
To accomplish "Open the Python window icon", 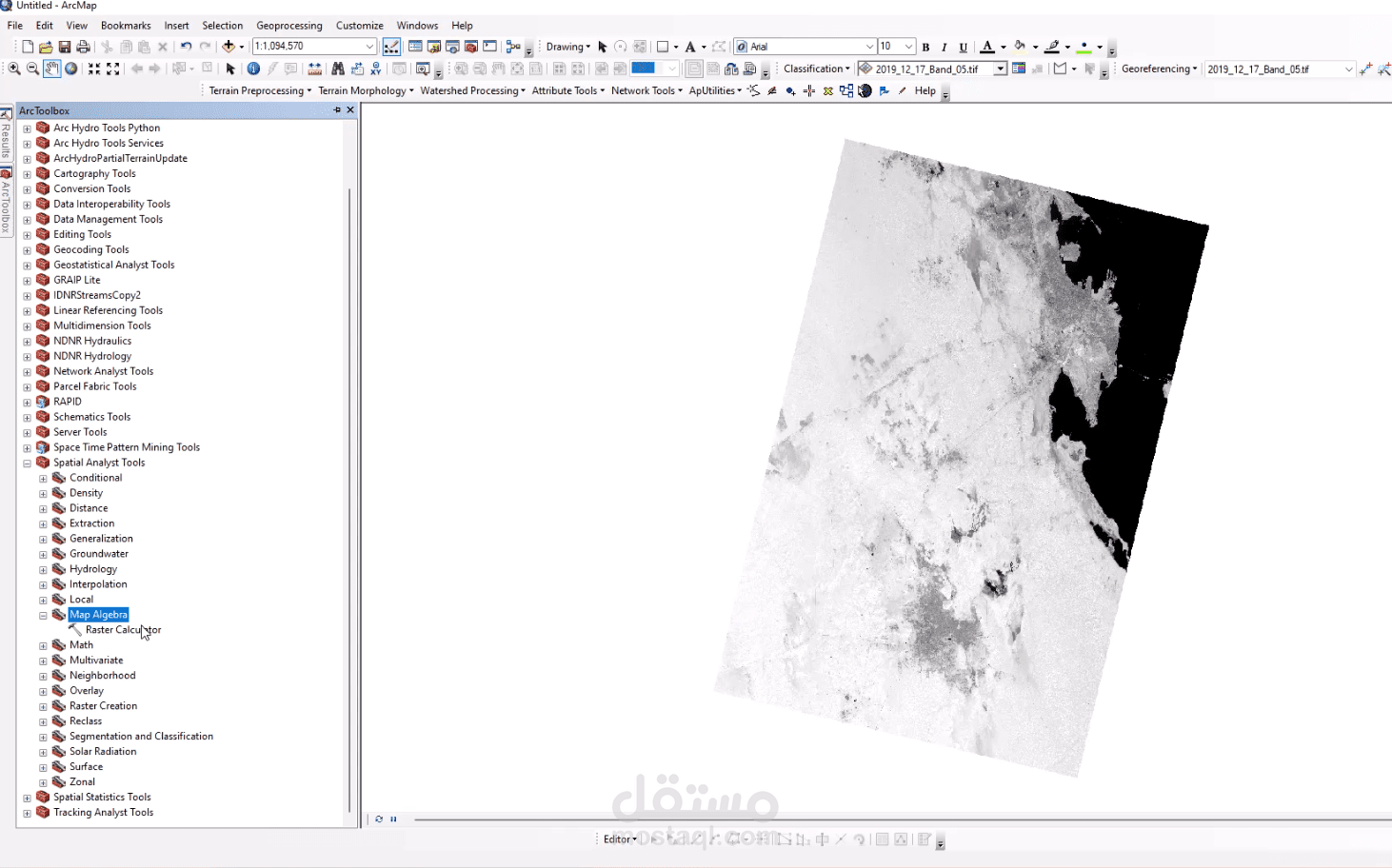I will click(x=490, y=47).
